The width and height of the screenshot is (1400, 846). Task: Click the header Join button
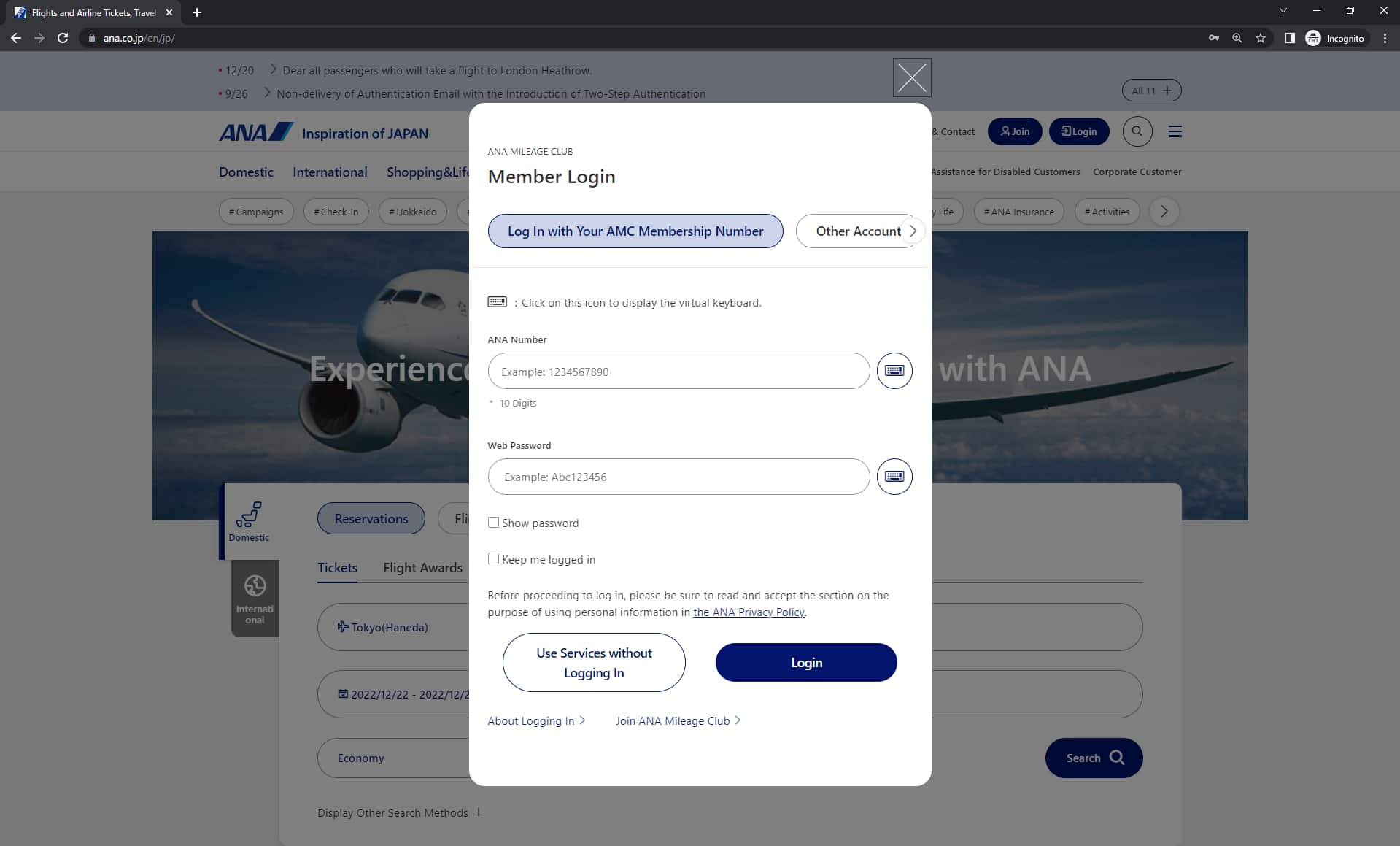tap(1015, 131)
